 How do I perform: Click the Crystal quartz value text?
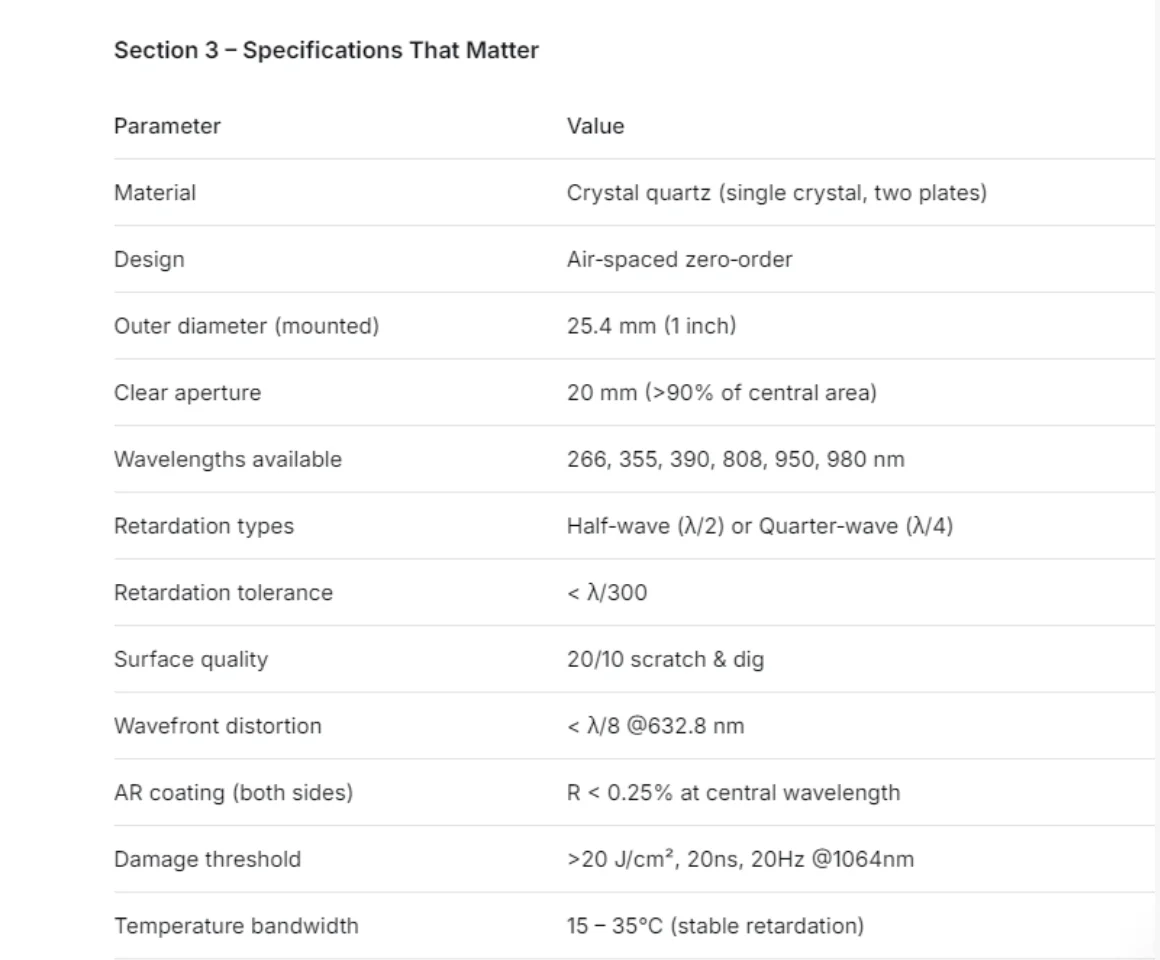tap(777, 192)
